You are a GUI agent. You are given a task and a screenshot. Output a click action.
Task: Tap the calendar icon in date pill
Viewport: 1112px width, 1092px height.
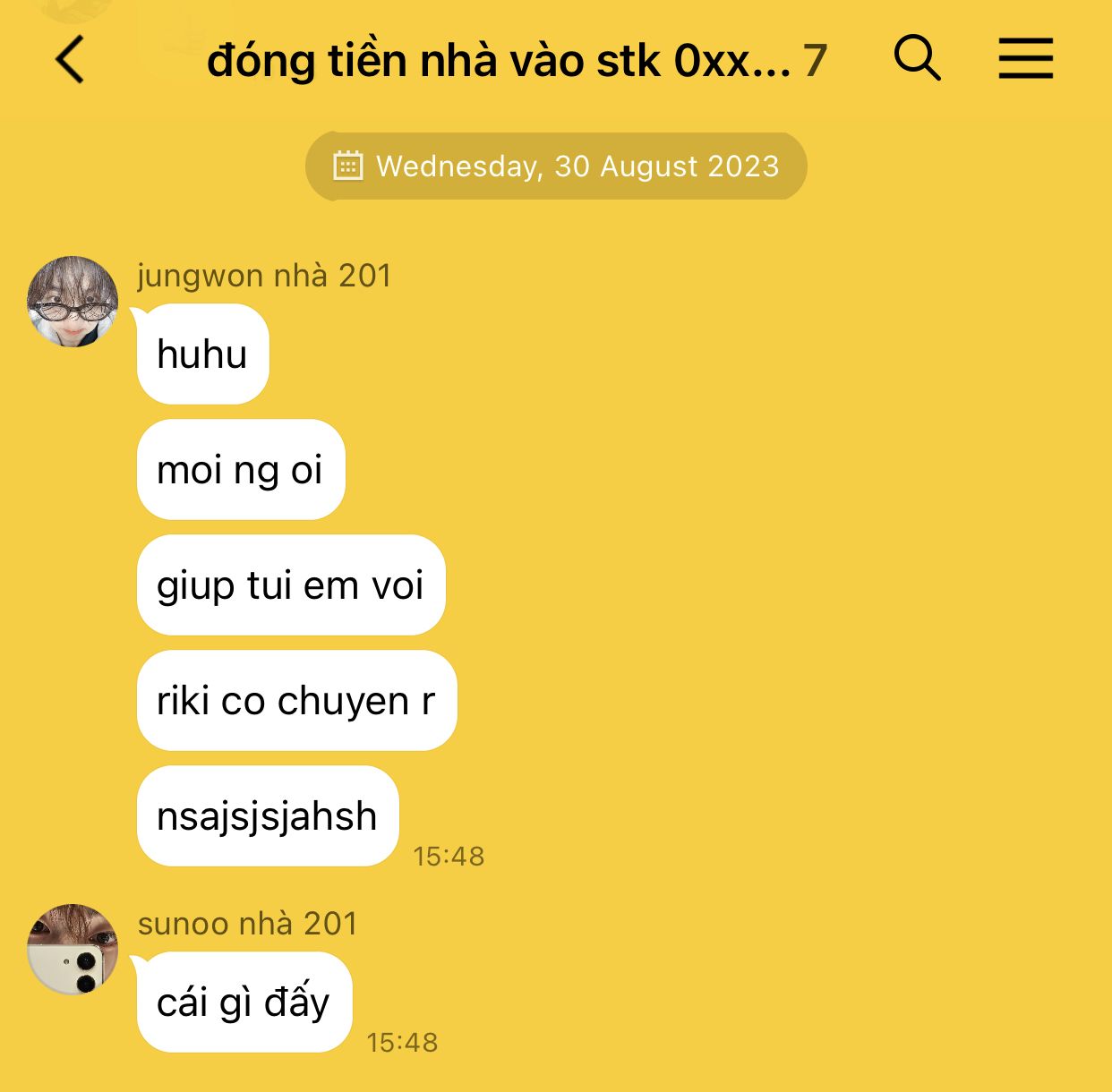pyautogui.click(x=348, y=166)
